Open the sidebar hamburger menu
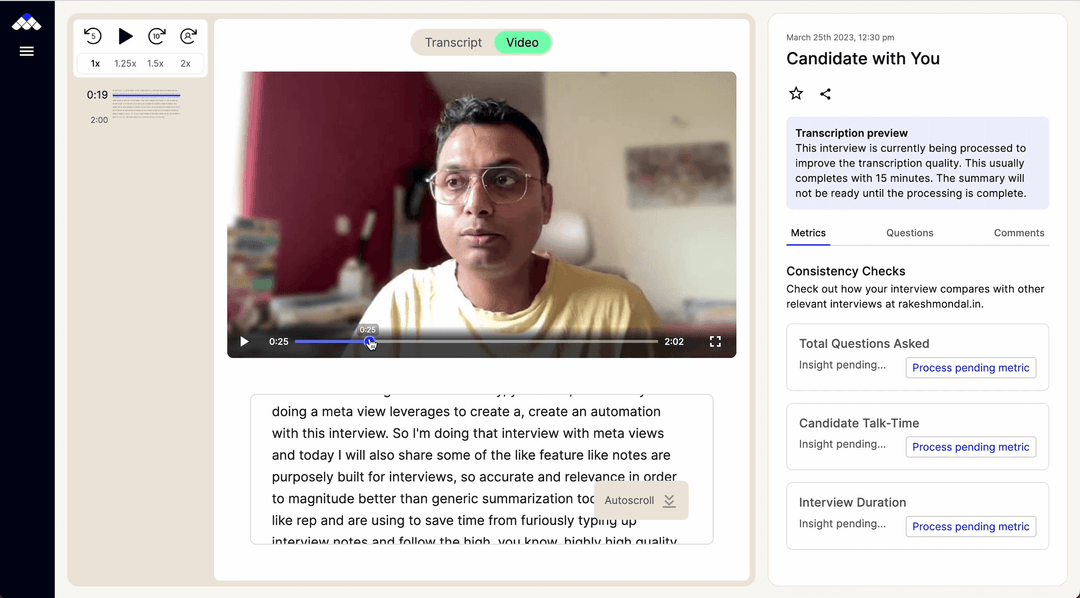1080x598 pixels. 27,53
